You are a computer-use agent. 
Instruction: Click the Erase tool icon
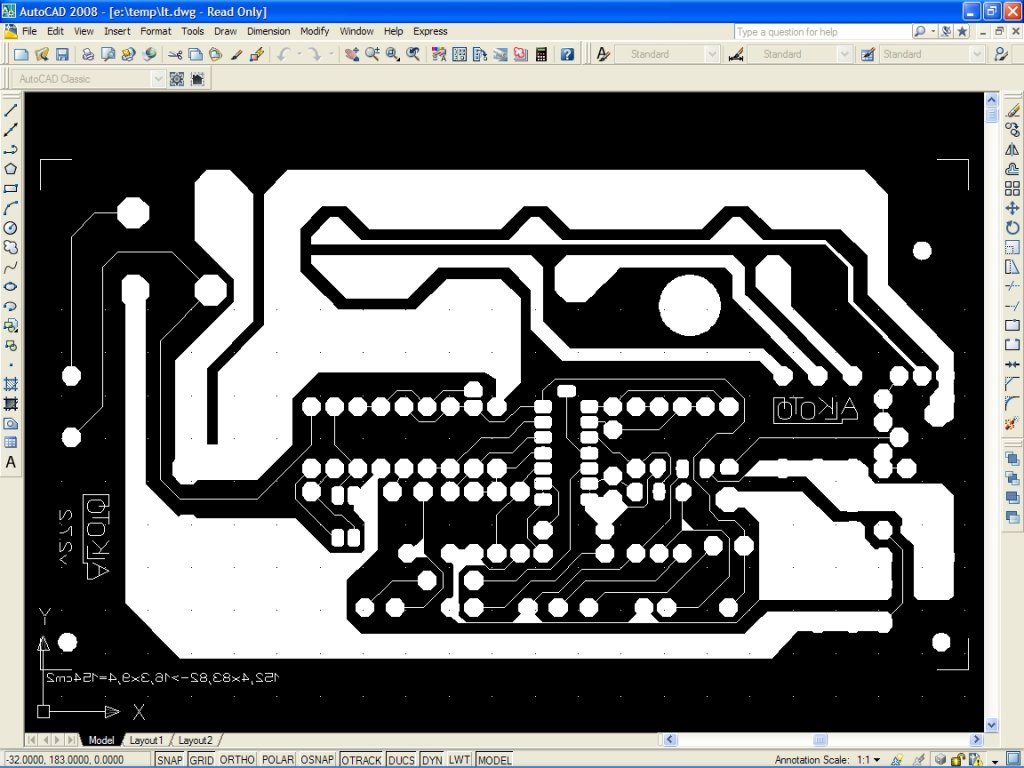tap(1012, 110)
